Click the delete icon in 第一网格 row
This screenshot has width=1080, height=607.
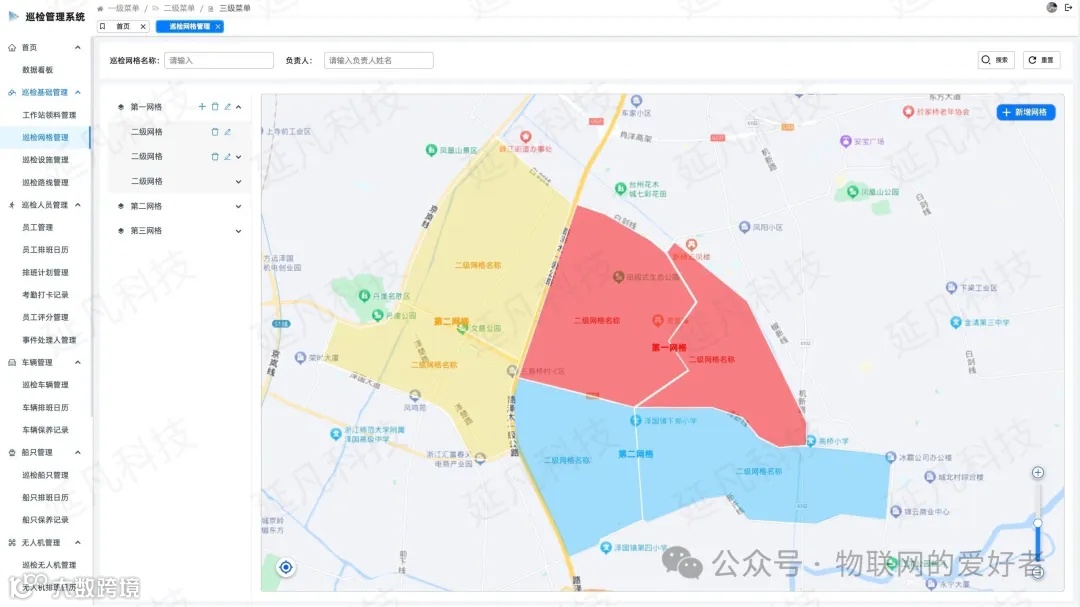(x=215, y=107)
